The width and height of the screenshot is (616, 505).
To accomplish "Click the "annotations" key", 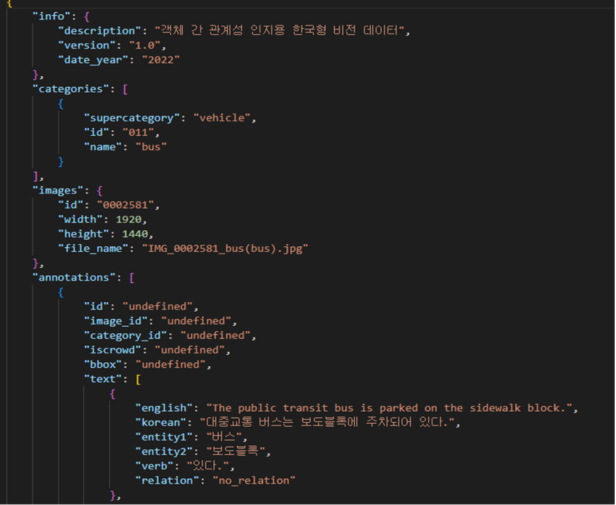I will (x=74, y=277).
